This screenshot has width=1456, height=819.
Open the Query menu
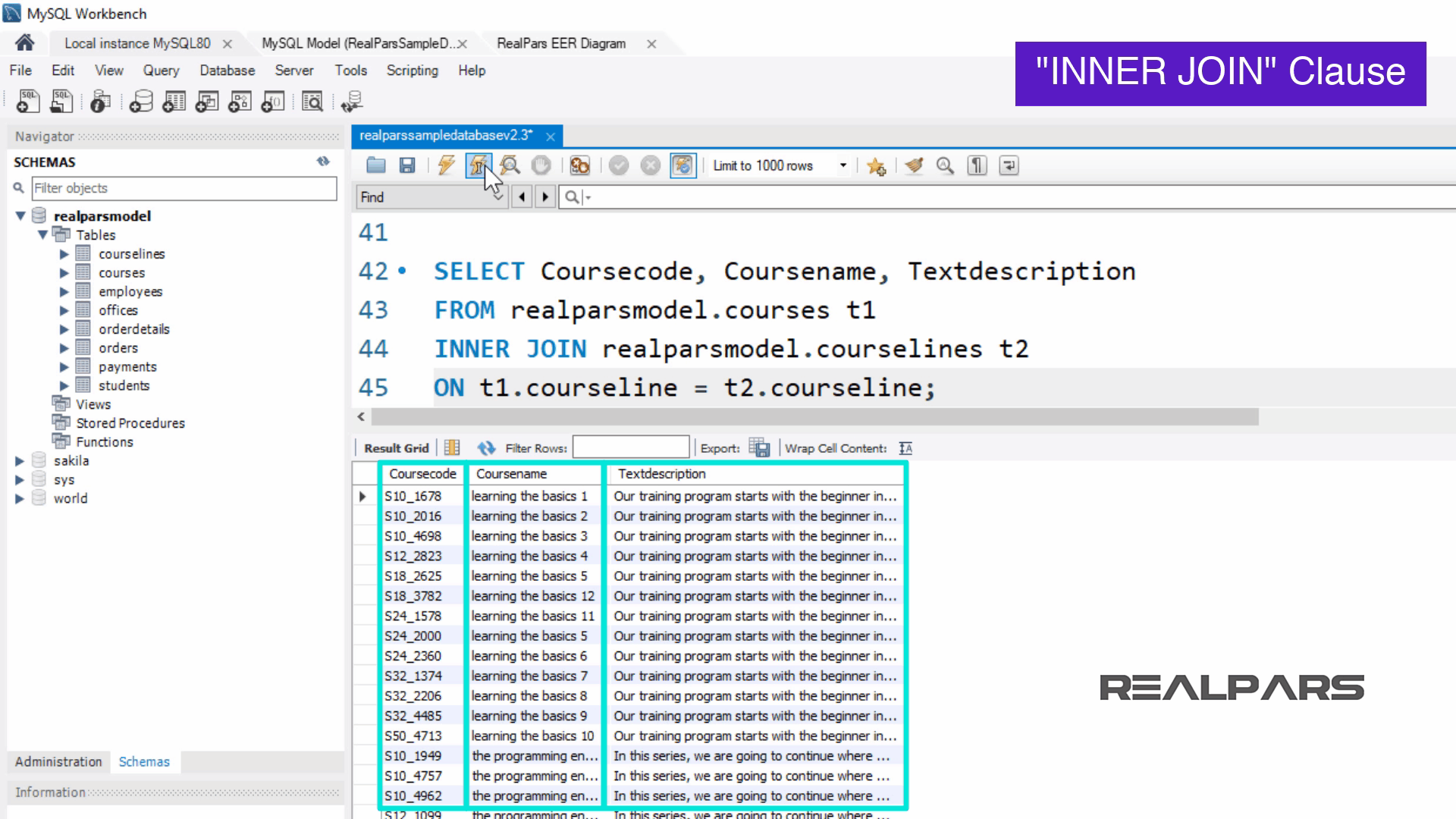pos(161,71)
